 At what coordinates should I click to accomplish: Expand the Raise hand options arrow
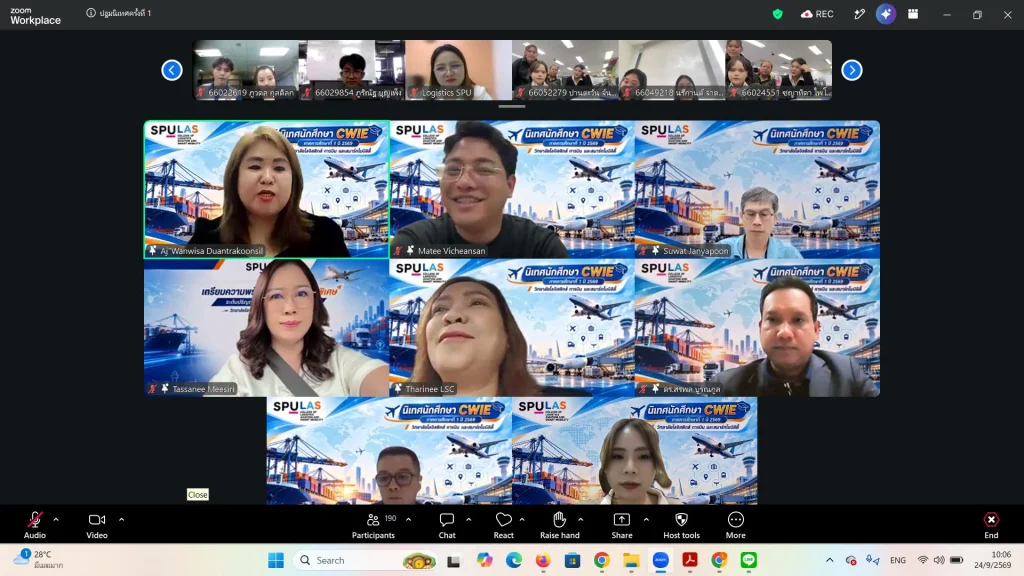[581, 520]
